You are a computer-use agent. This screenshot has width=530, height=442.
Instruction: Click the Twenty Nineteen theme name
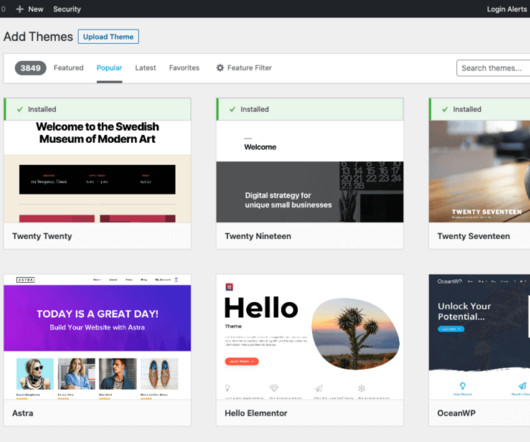tap(258, 236)
